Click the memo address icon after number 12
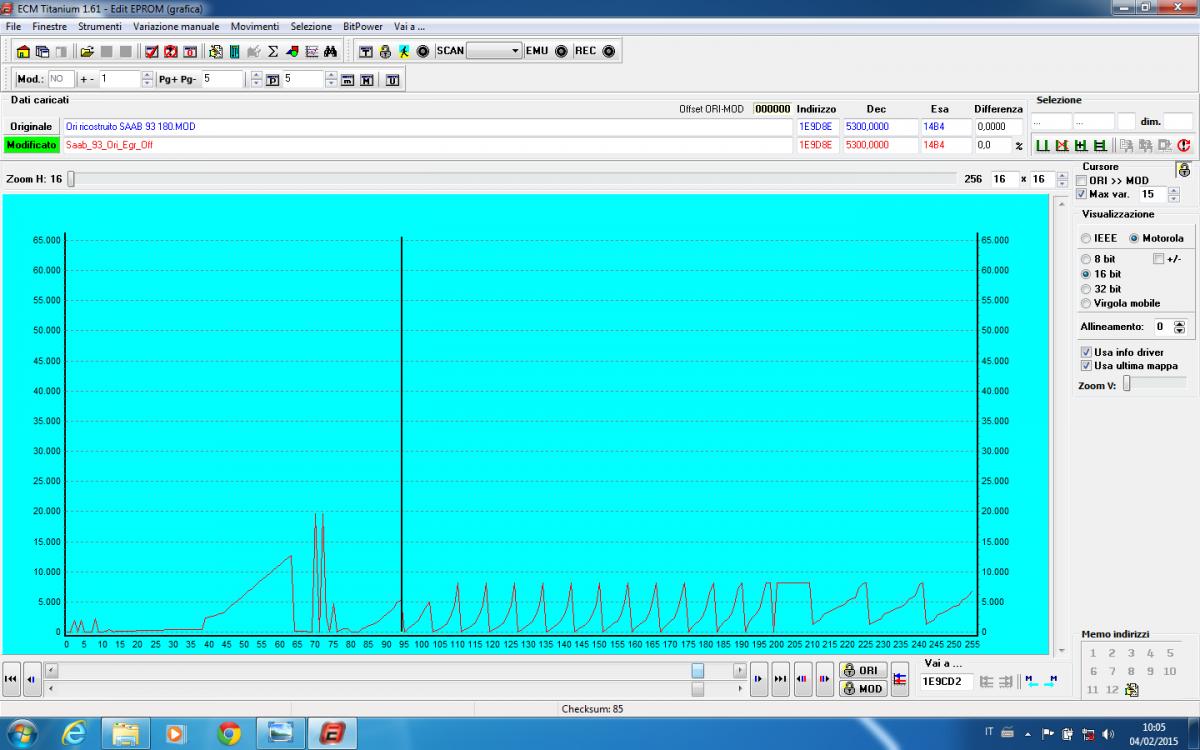Image resolution: width=1200 pixels, height=750 pixels. [1131, 689]
